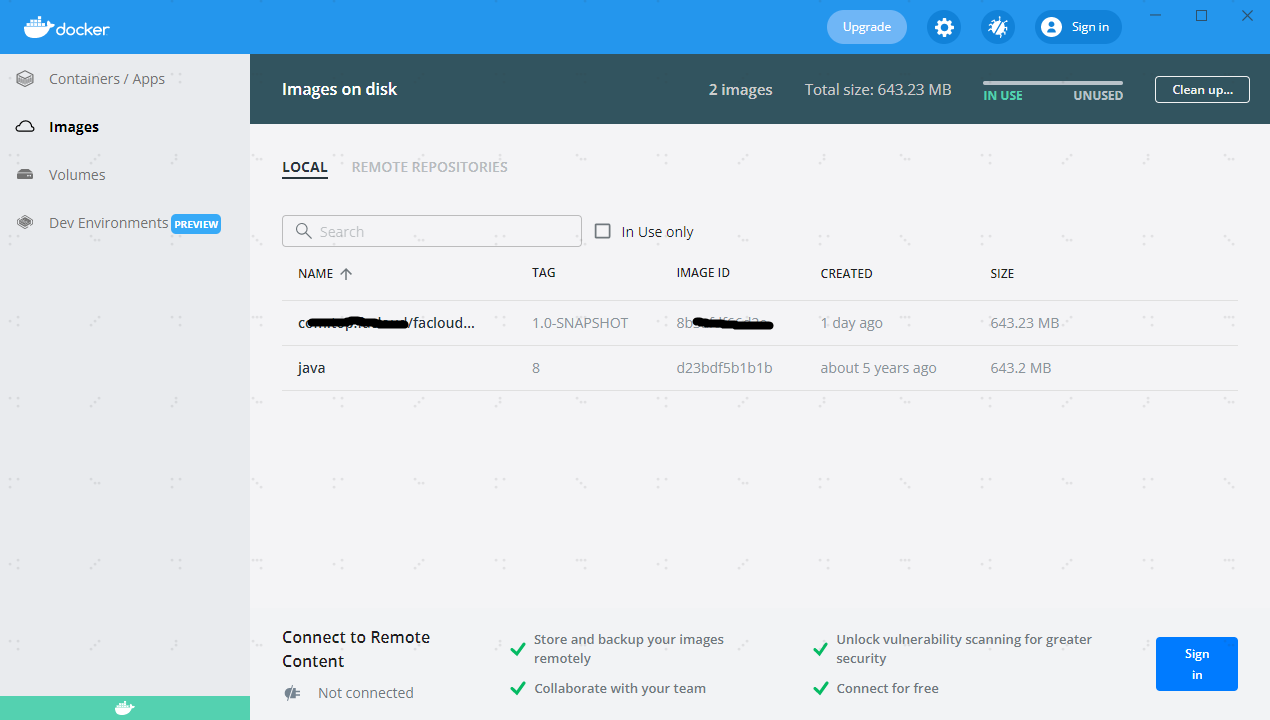Click the In Use / Unused usage bar
The image size is (1270, 720).
coord(1053,83)
